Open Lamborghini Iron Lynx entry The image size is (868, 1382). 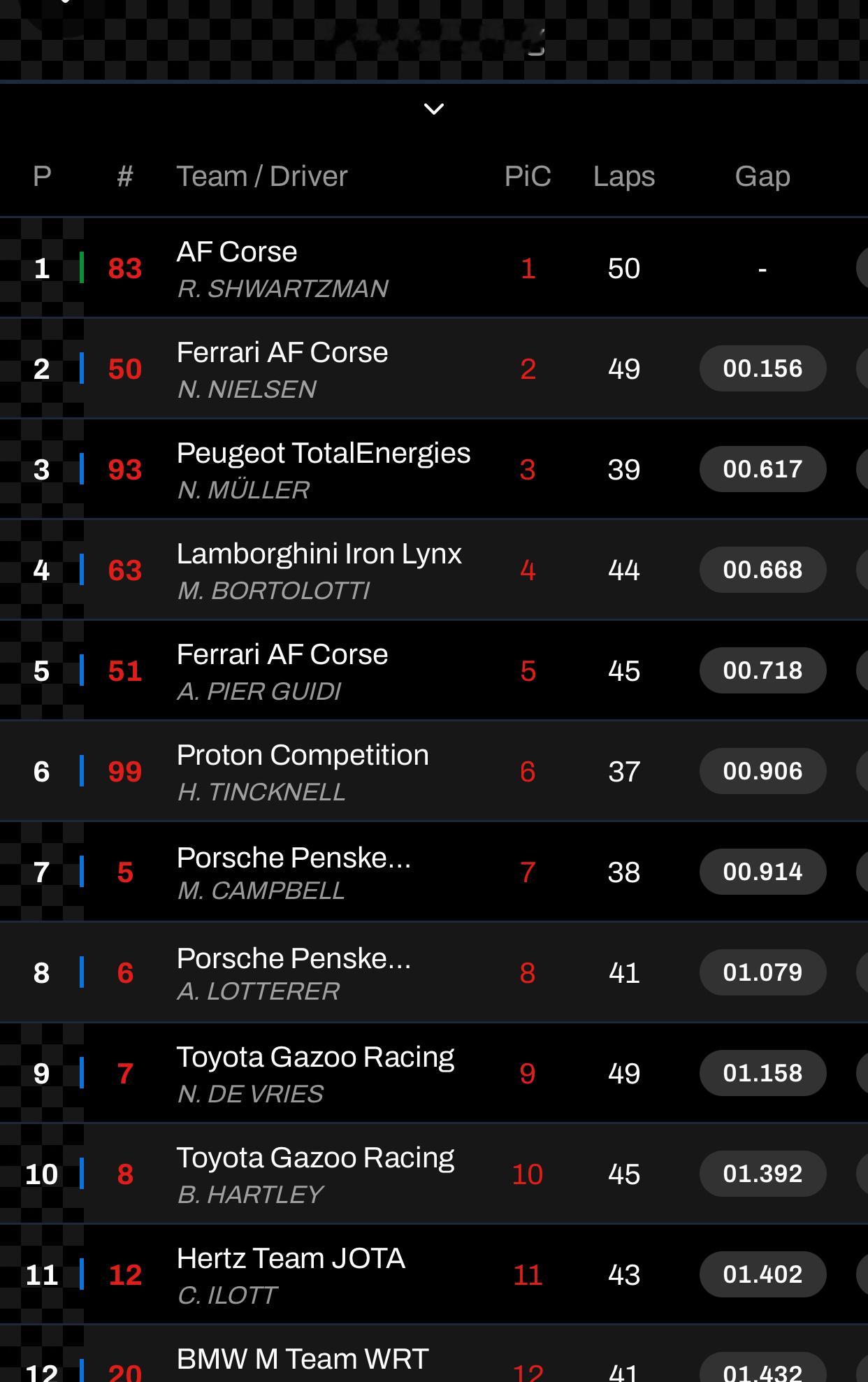click(434, 570)
